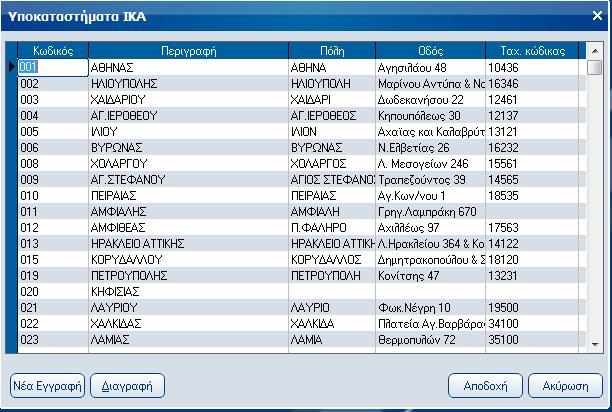612x412 pixels.
Task: Click code cell 020
Action: [53, 291]
